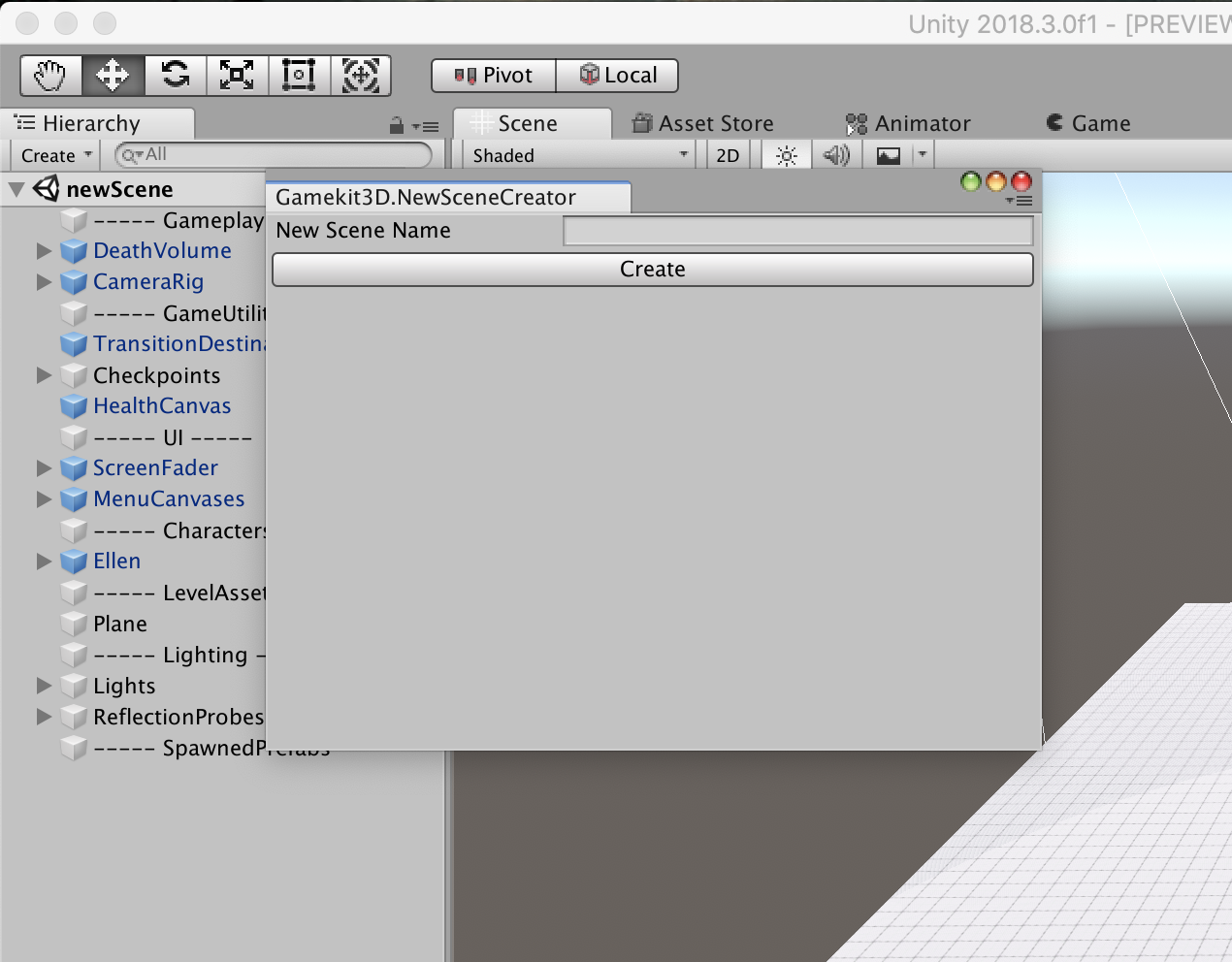Select the Rect Transform tool
This screenshot has height=962, width=1232.
(x=299, y=76)
